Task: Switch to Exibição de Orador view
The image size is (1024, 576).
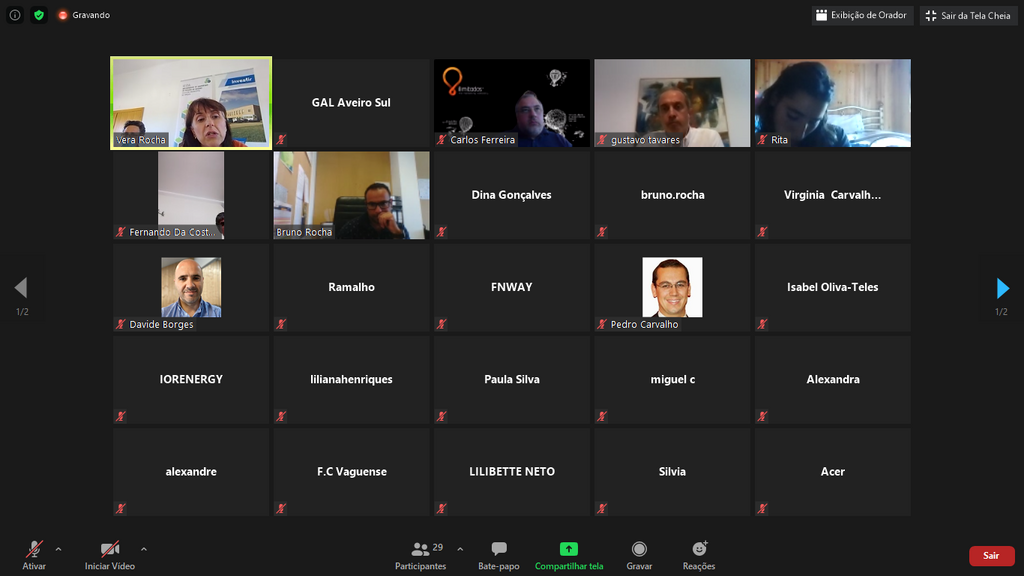Action: 862,15
